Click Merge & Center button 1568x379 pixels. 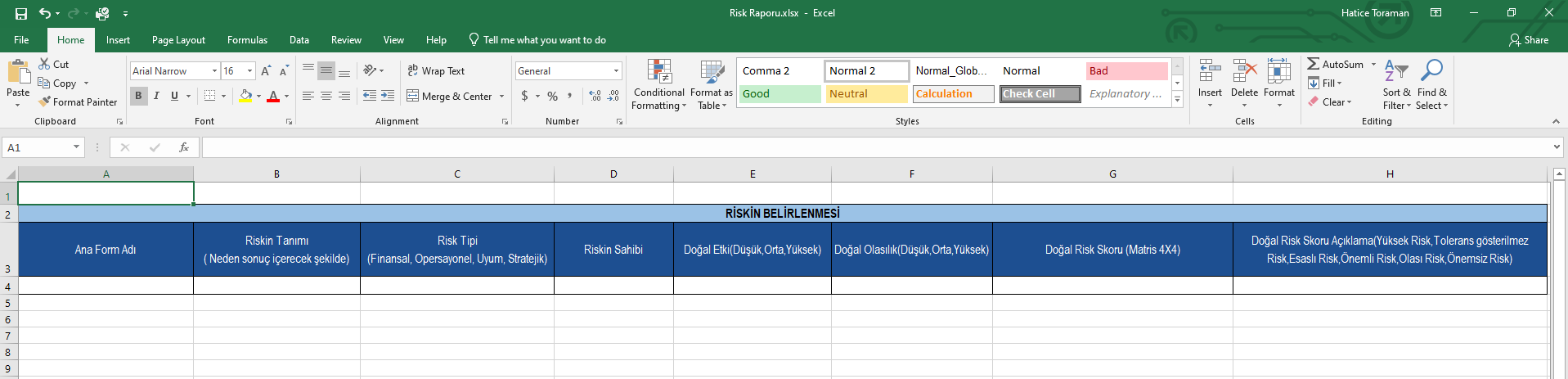(449, 96)
